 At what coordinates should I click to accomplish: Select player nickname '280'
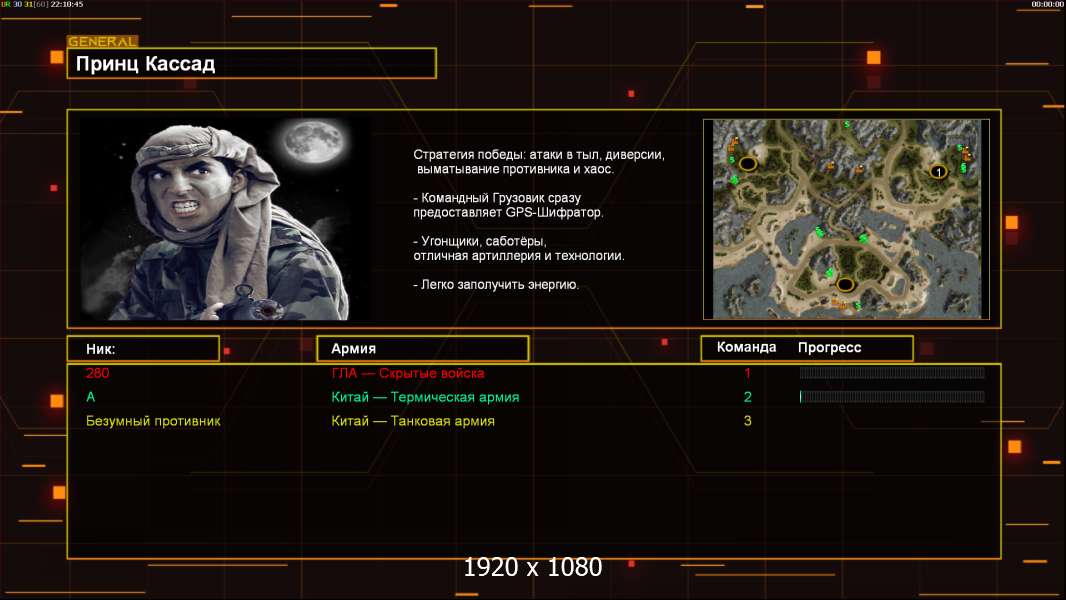(97, 372)
